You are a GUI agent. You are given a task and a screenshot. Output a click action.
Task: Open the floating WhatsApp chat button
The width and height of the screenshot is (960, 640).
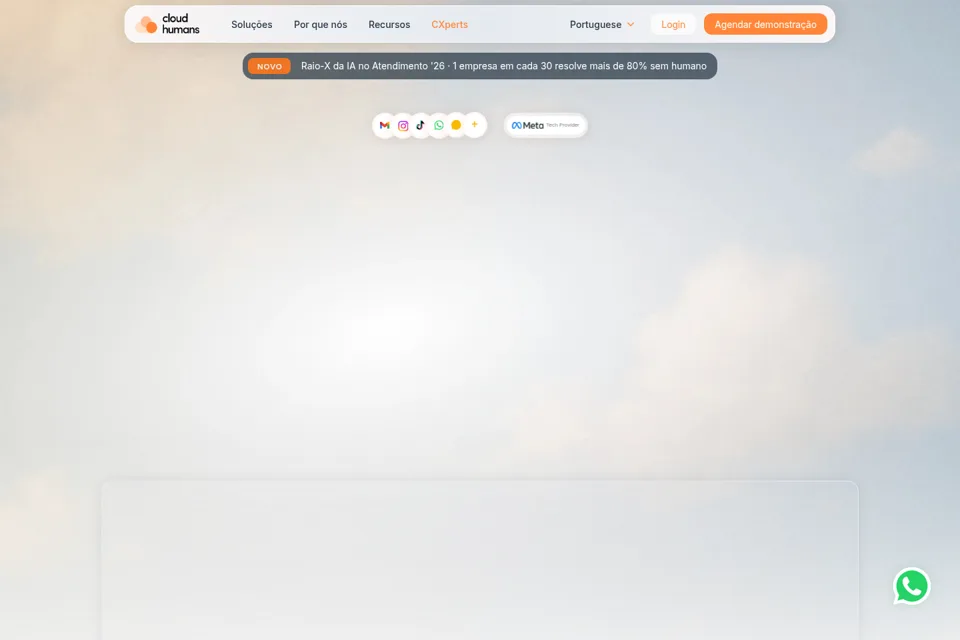pyautogui.click(x=912, y=586)
